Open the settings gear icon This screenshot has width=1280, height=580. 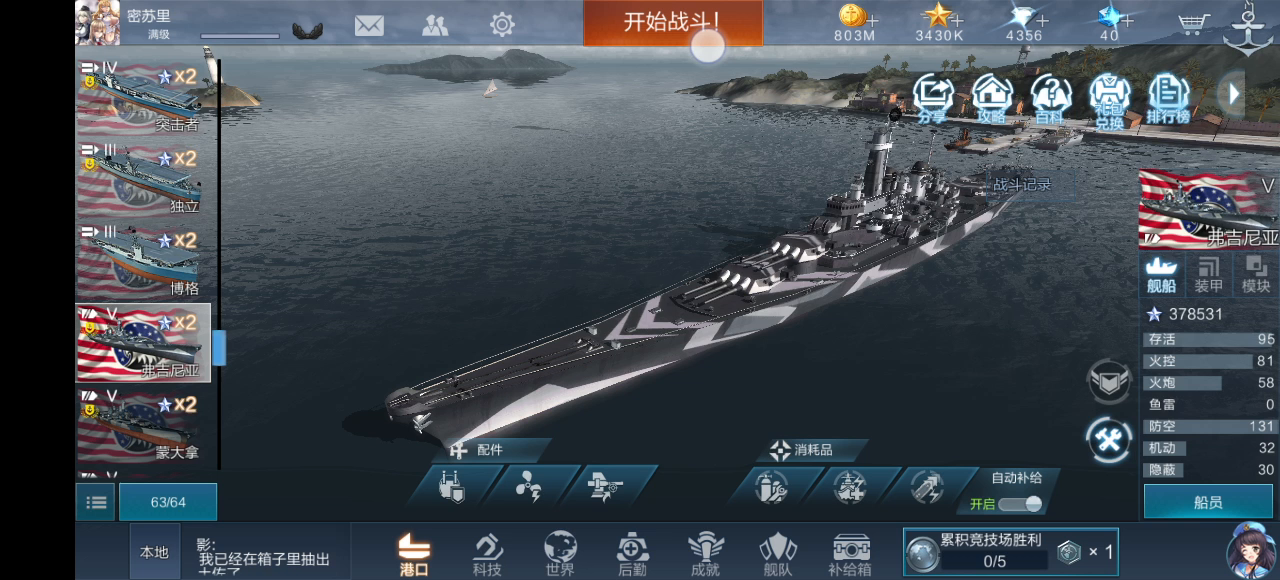coord(502,25)
